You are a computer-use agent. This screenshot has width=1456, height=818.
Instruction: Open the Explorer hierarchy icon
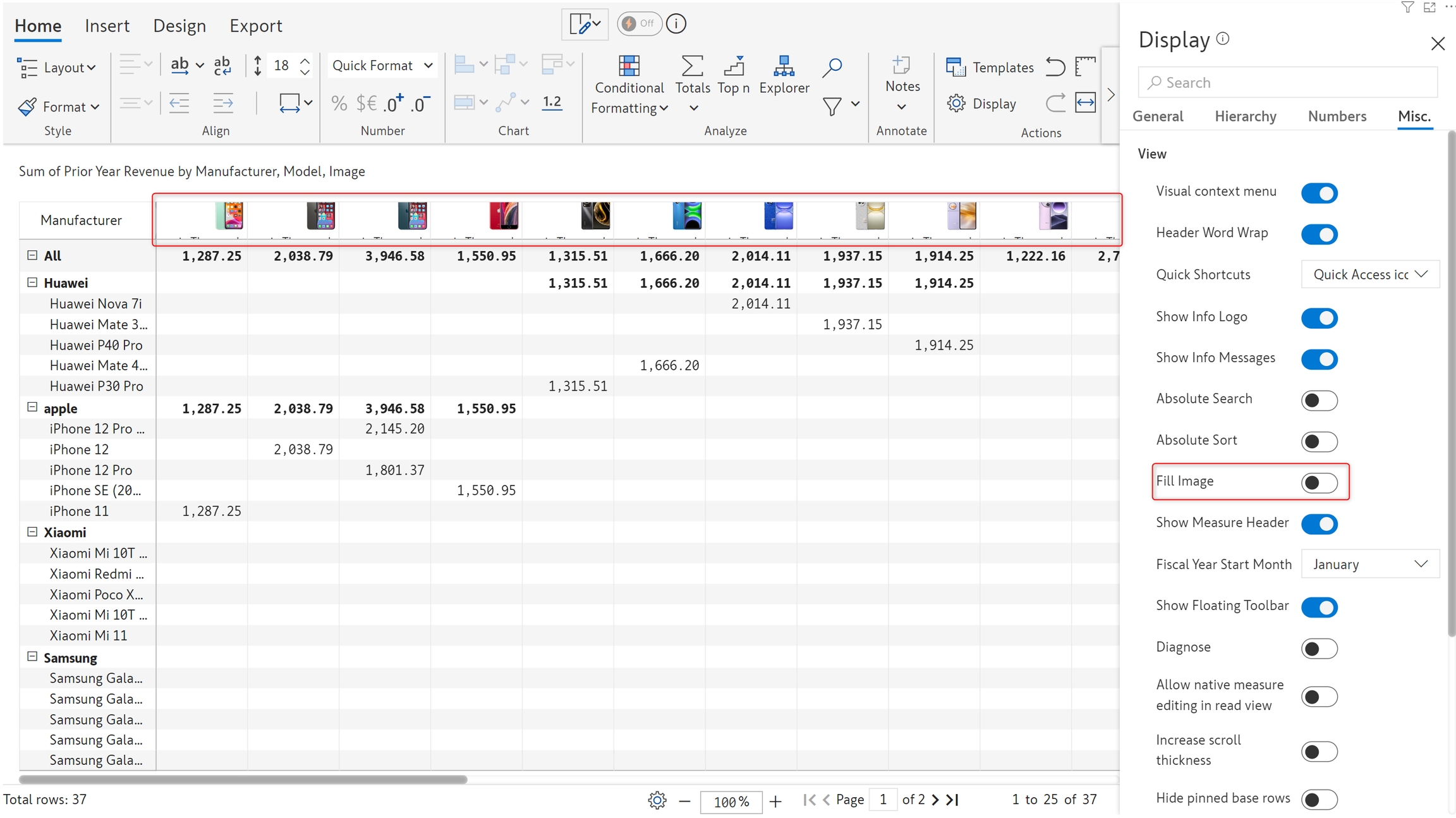click(x=784, y=66)
